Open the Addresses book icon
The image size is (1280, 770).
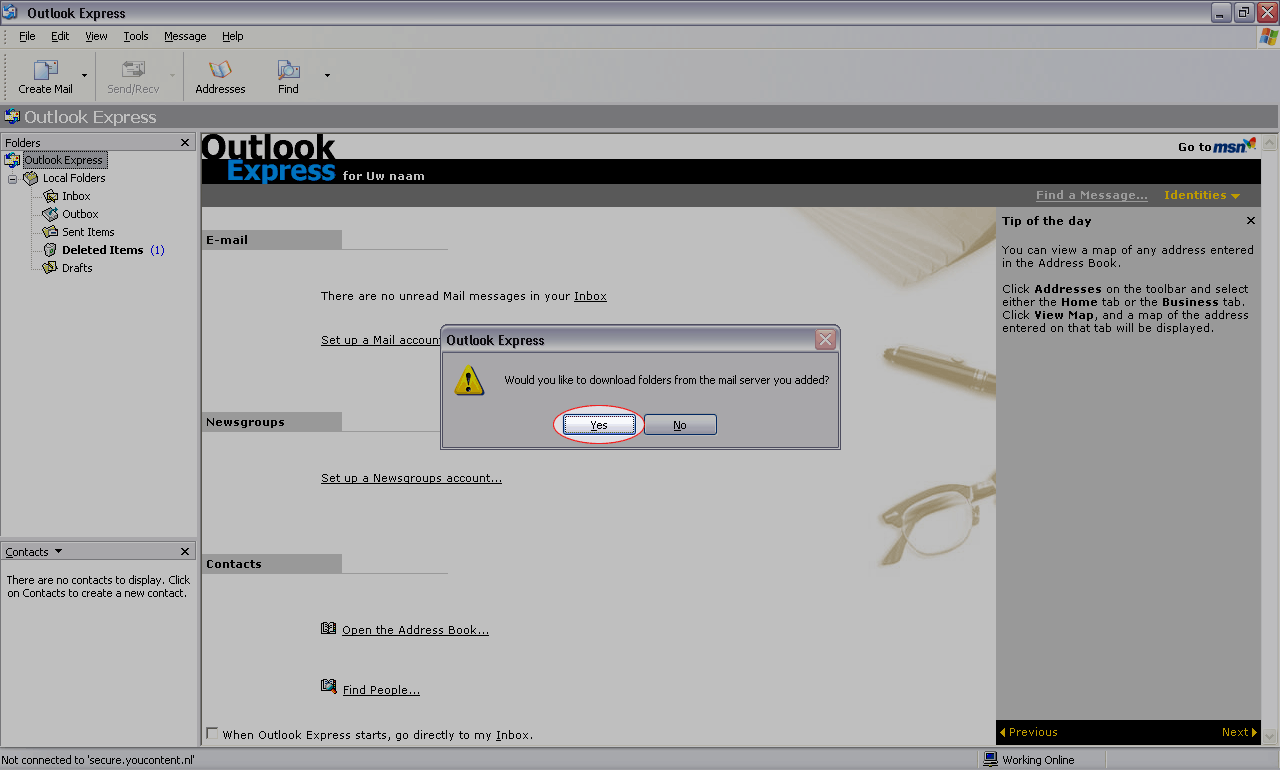click(x=220, y=71)
